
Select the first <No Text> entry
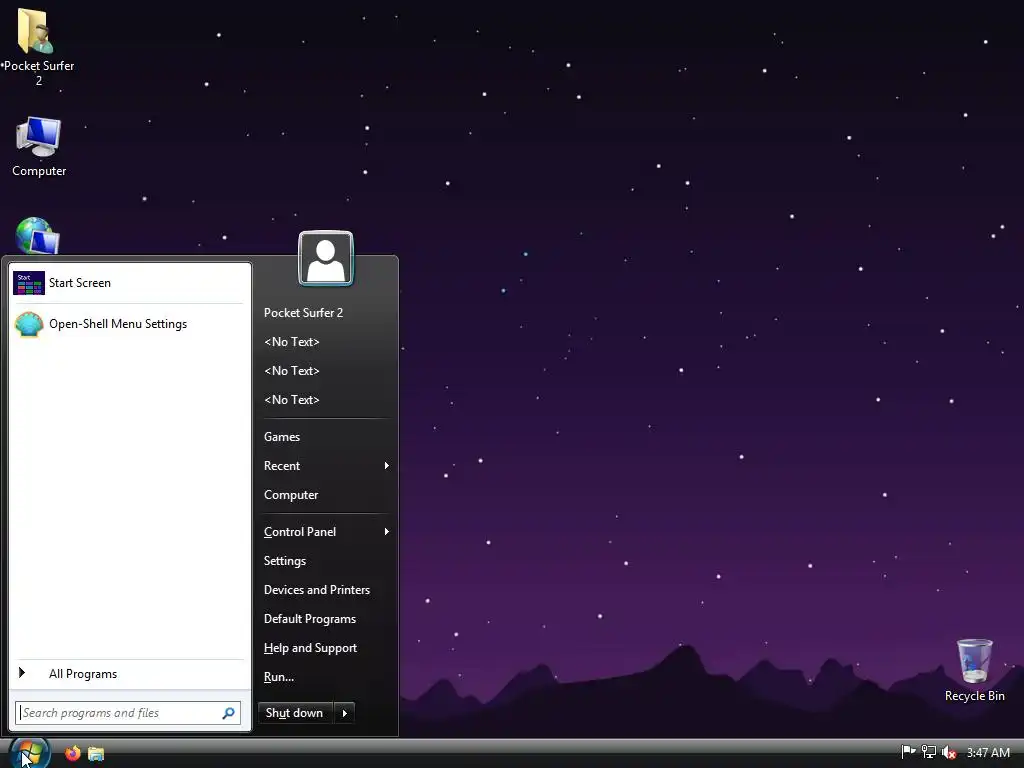[292, 342]
